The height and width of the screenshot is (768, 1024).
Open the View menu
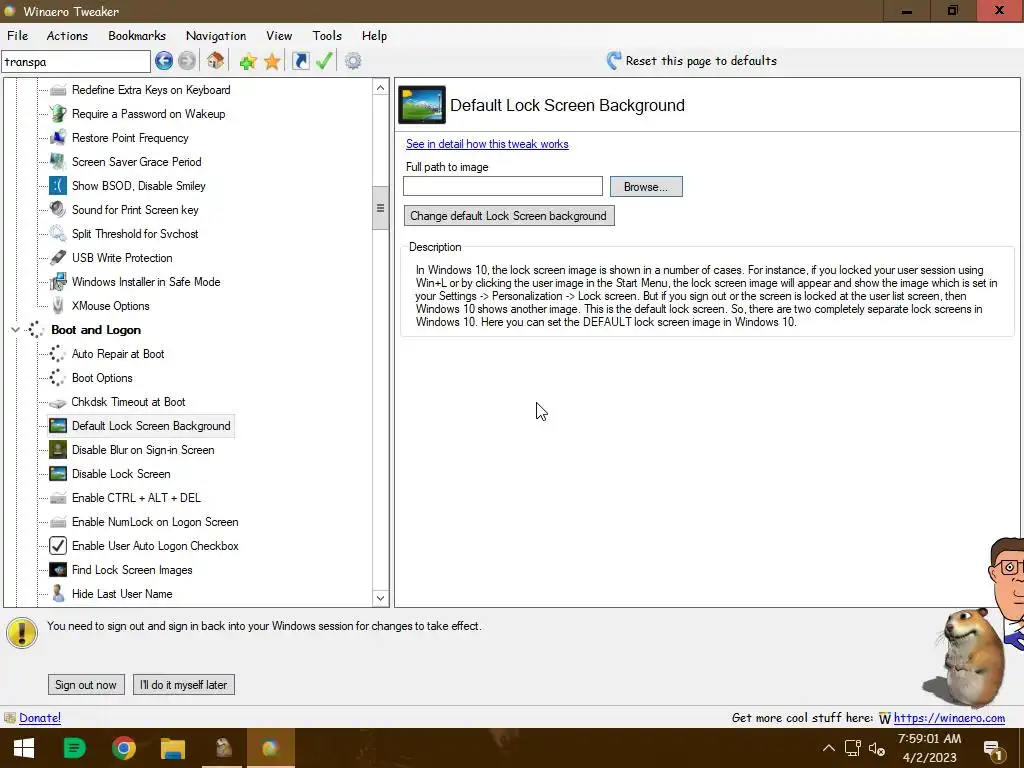click(279, 36)
